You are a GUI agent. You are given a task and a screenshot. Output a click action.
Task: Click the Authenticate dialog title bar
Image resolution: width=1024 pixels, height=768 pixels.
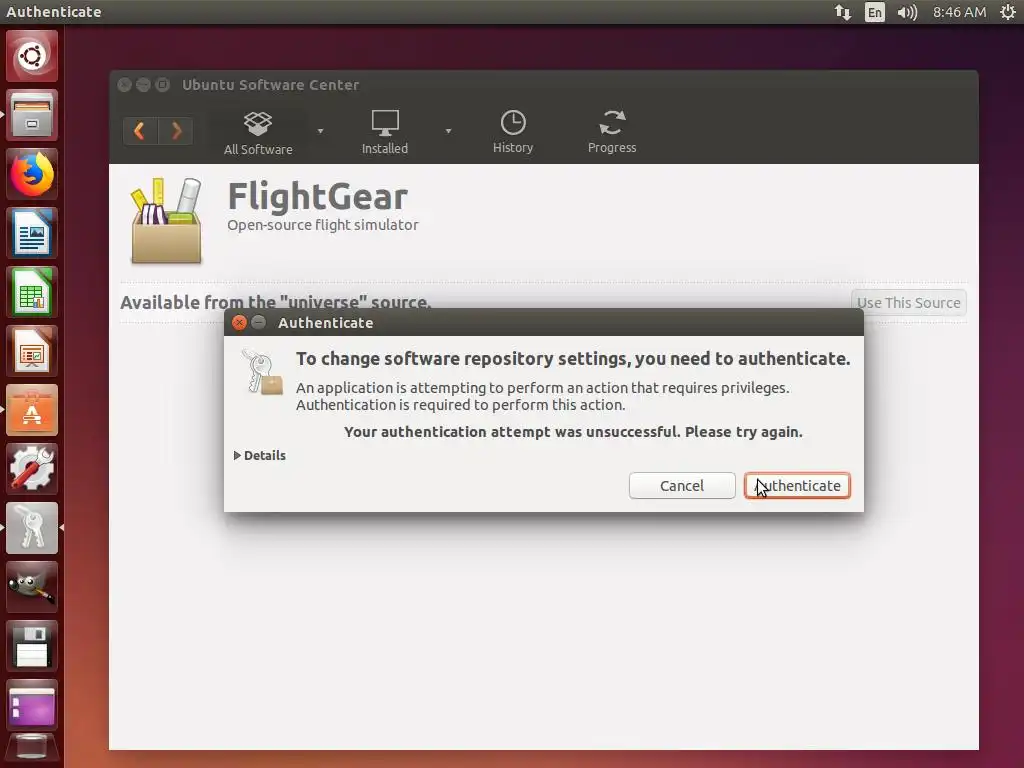pos(543,322)
